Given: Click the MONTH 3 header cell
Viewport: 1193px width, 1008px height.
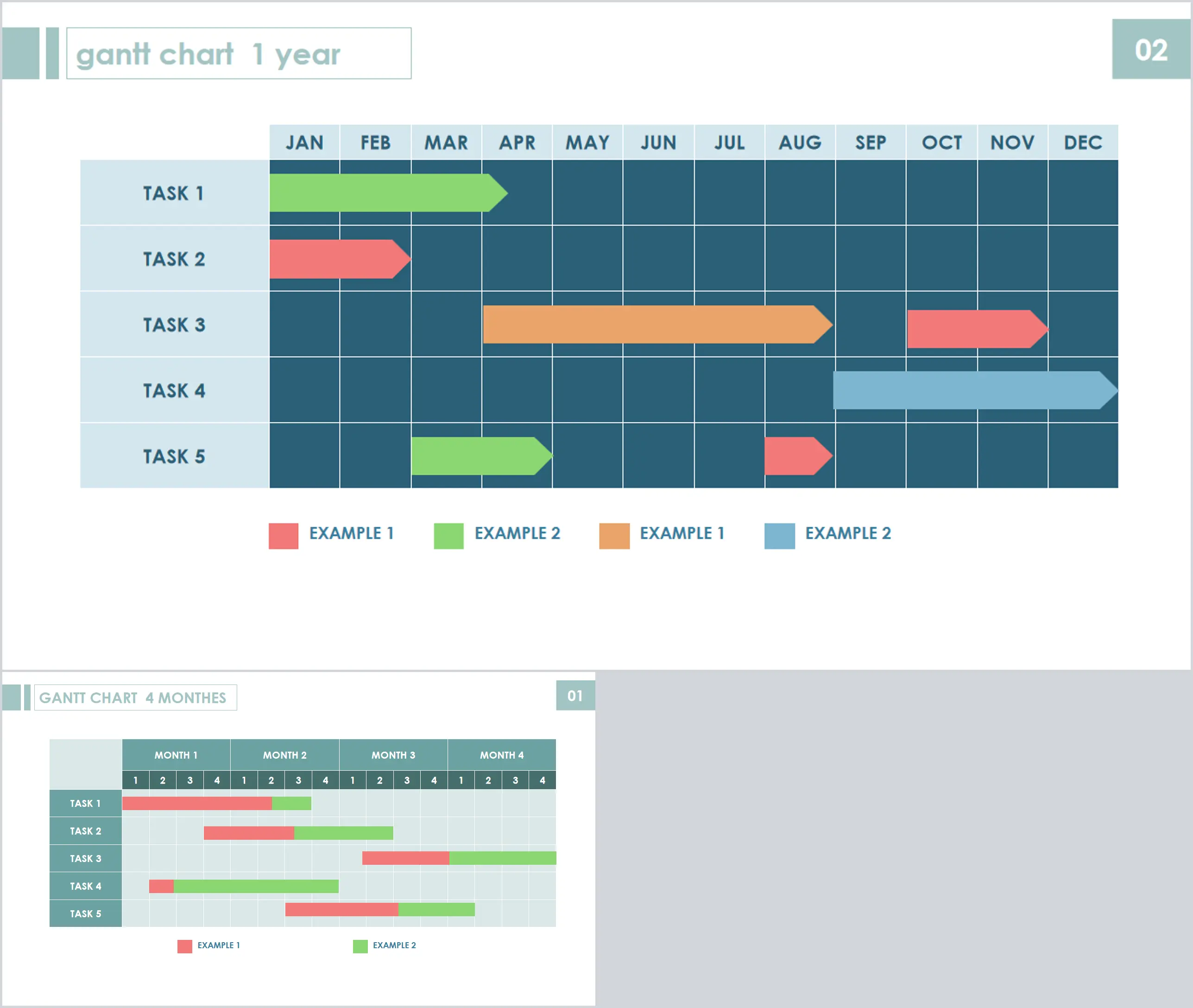Looking at the screenshot, I should tap(393, 755).
